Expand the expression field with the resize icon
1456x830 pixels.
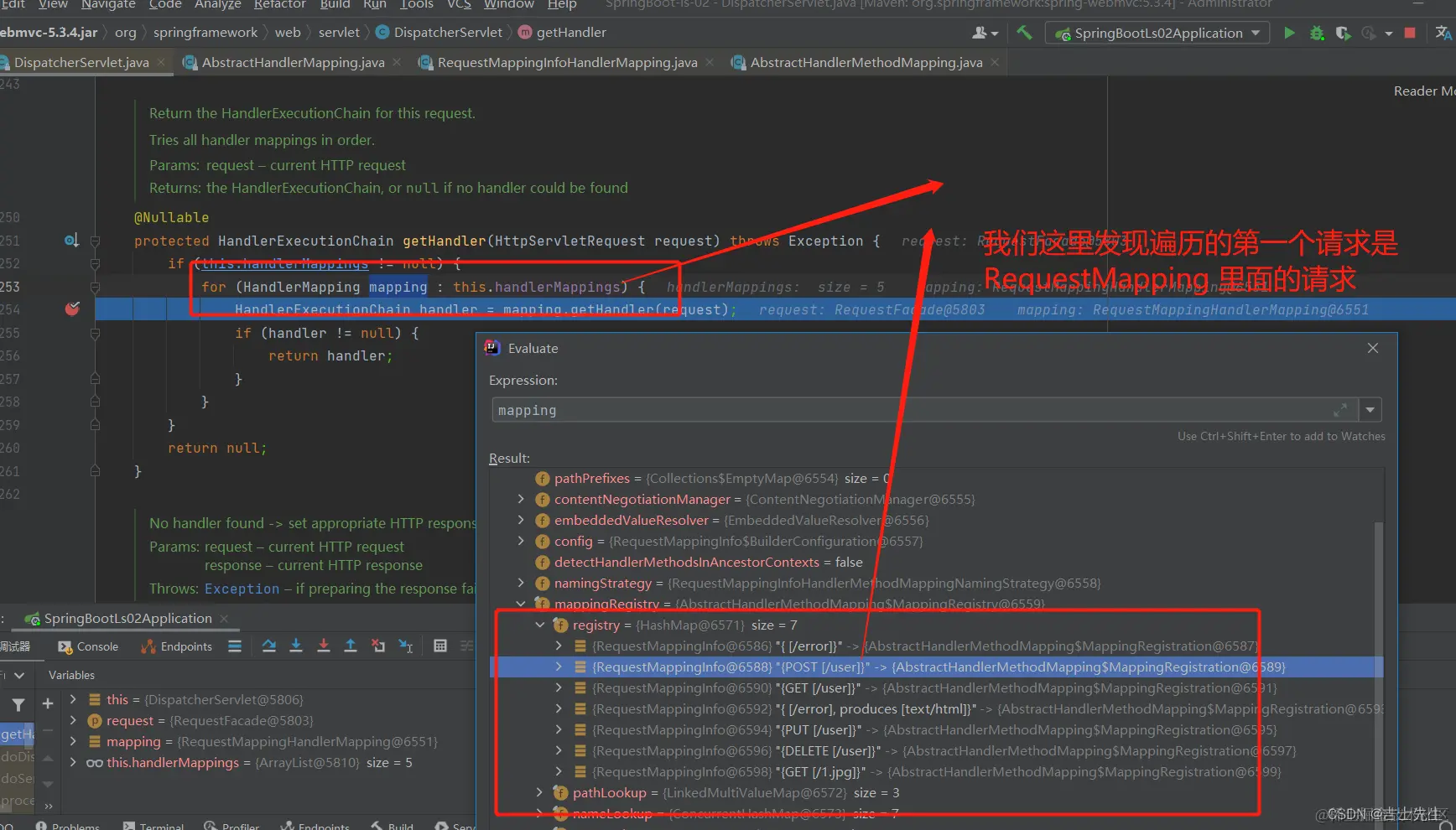(1340, 410)
